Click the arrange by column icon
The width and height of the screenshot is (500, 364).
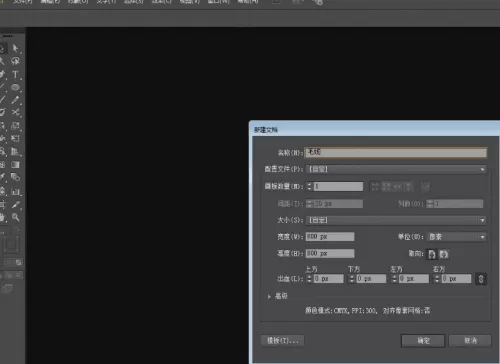tap(408, 186)
